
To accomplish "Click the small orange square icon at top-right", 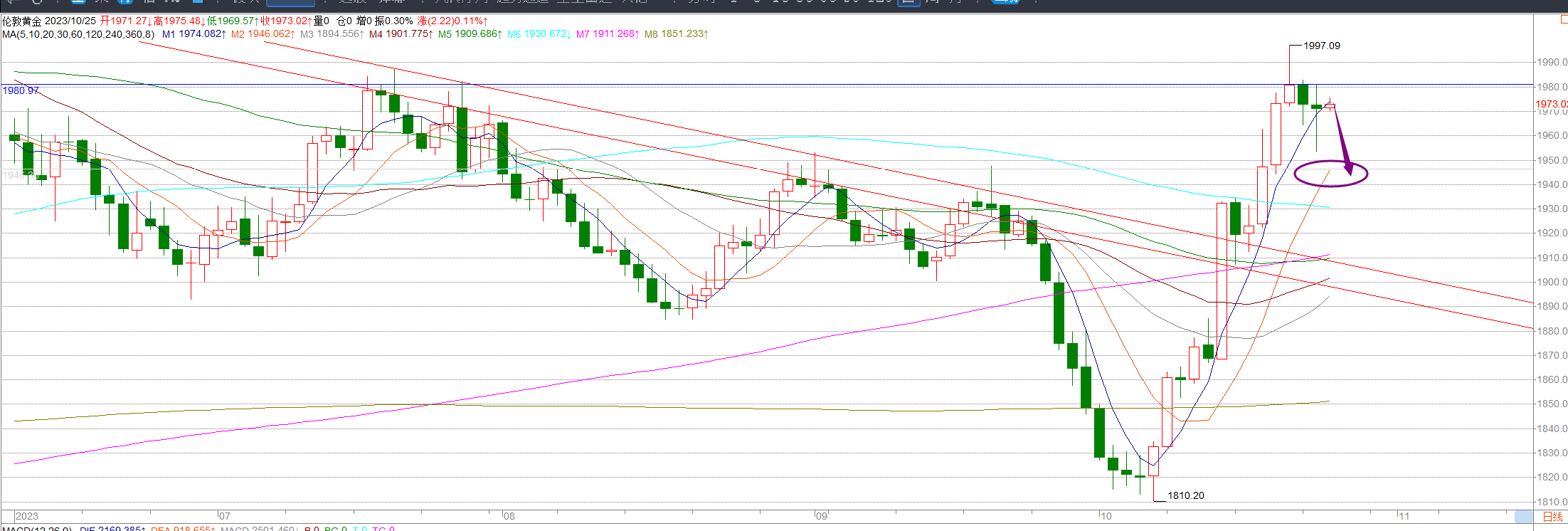I will coord(1563,20).
